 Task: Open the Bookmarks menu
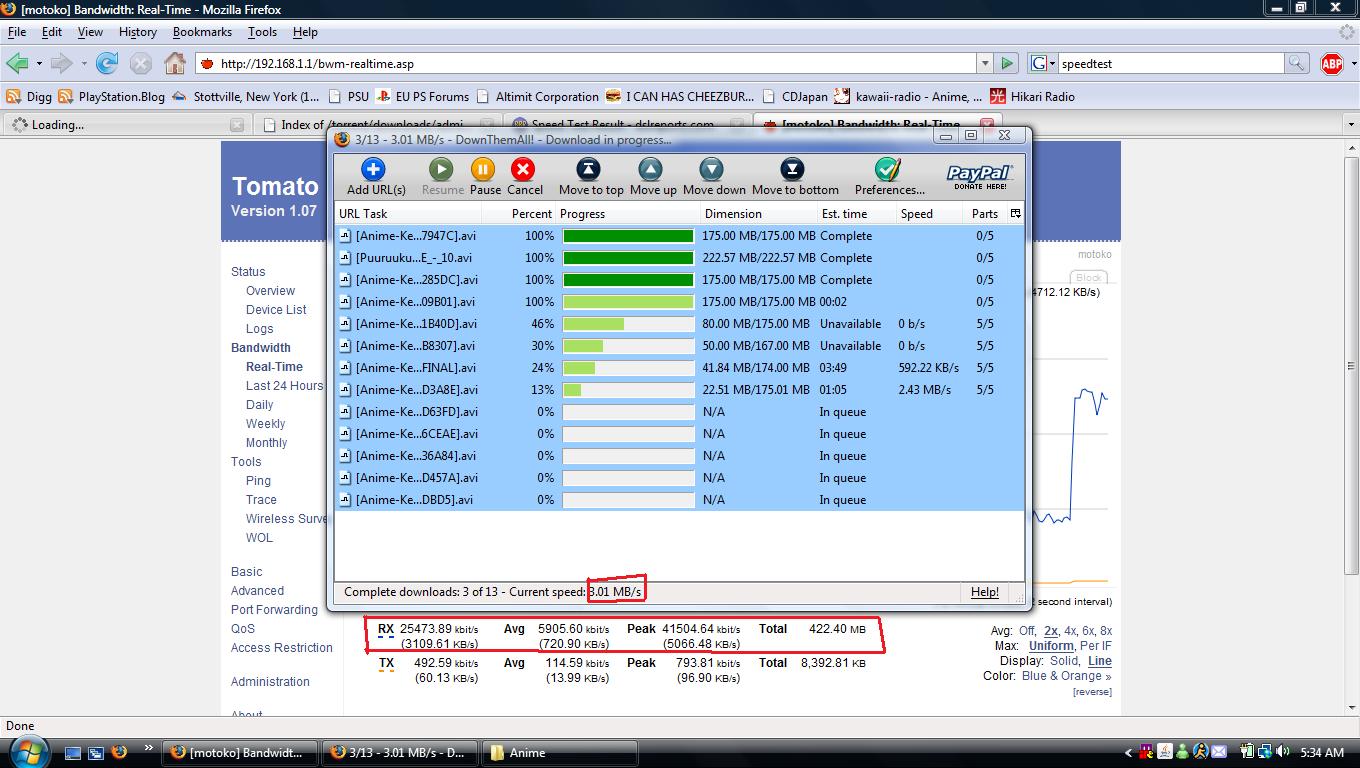coord(202,32)
